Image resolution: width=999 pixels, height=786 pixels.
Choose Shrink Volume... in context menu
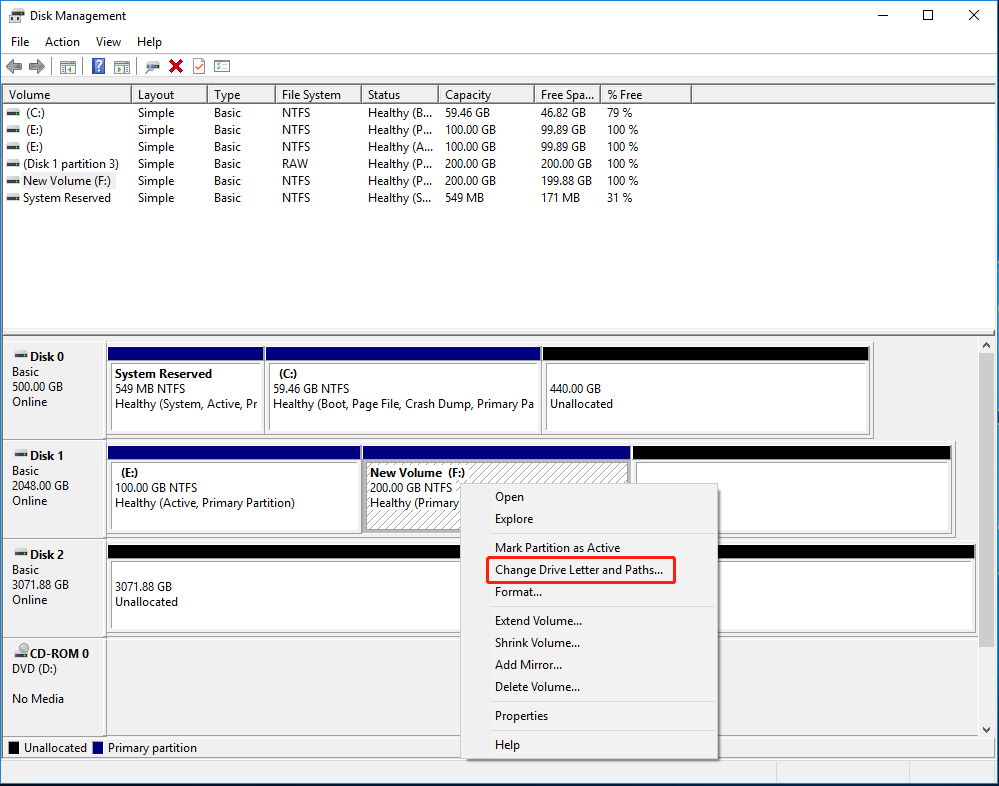point(589,643)
